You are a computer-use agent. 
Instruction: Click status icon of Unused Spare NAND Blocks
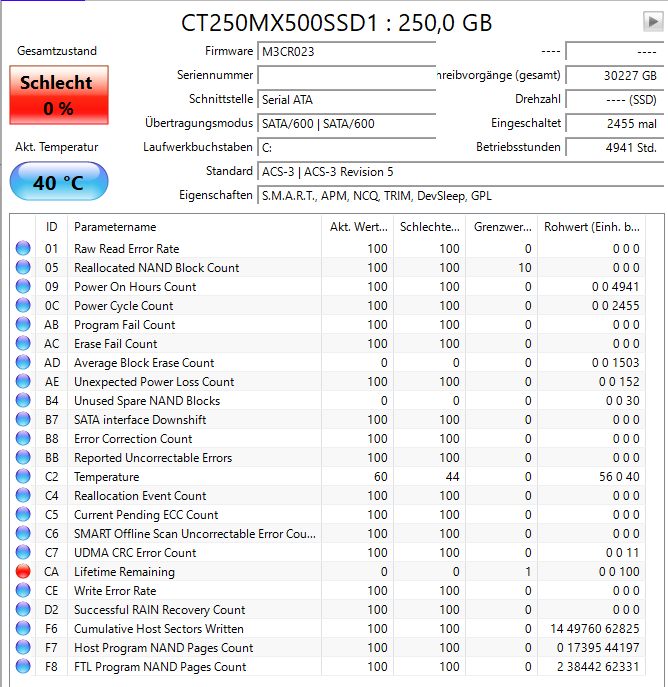pyautogui.click(x=23, y=400)
